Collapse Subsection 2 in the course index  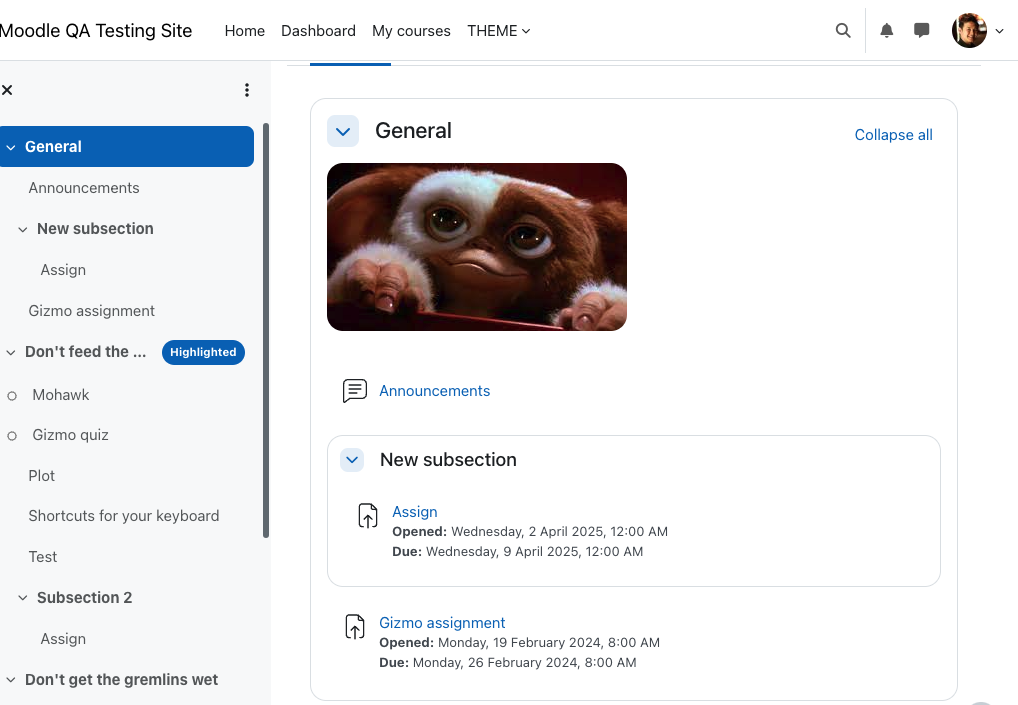23,598
